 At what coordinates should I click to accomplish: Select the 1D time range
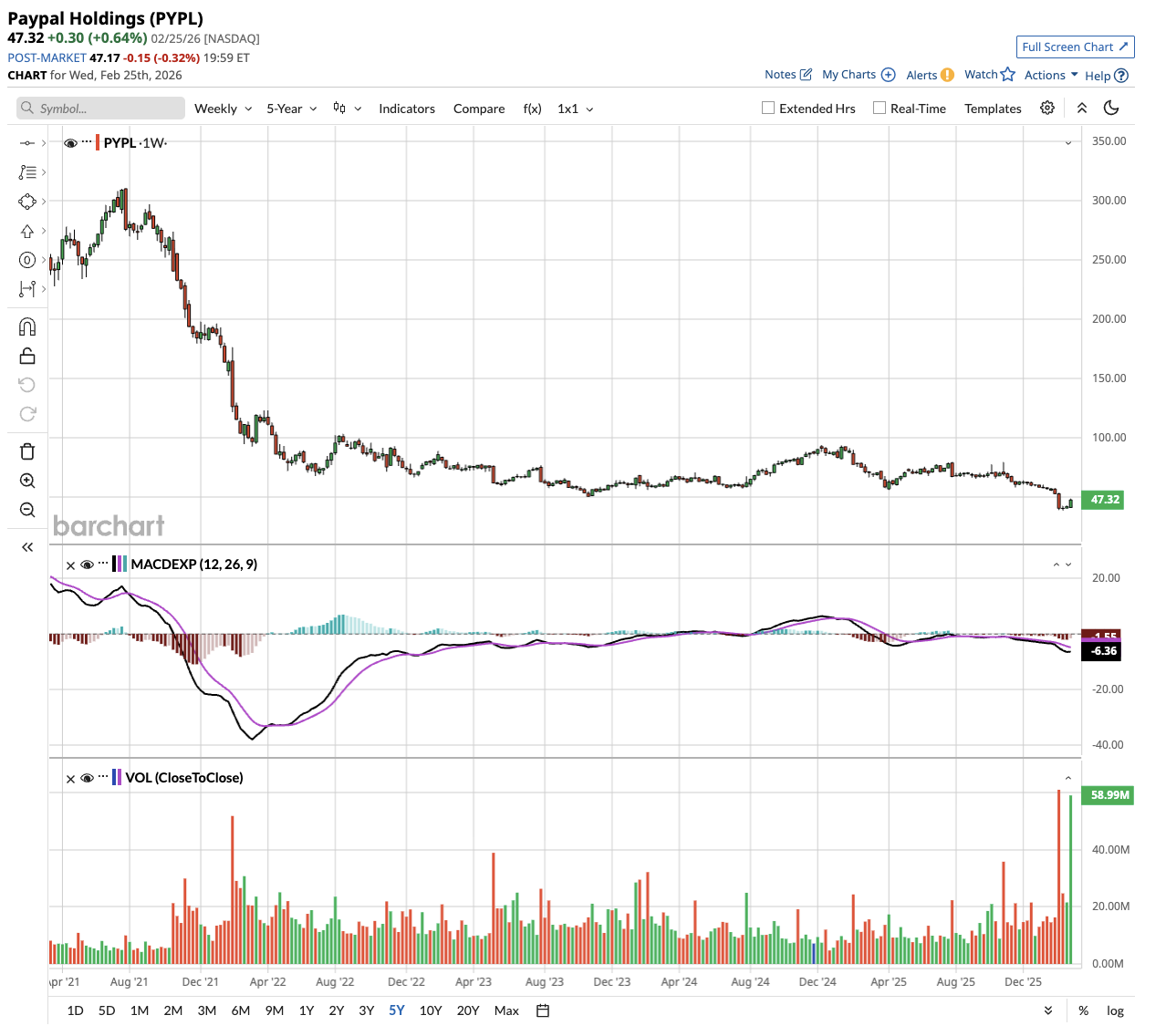(x=76, y=1010)
